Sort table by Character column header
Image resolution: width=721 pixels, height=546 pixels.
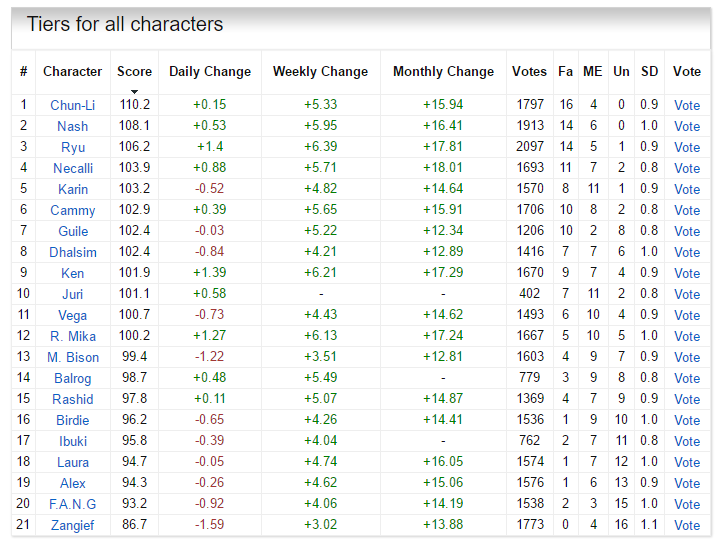(72, 71)
